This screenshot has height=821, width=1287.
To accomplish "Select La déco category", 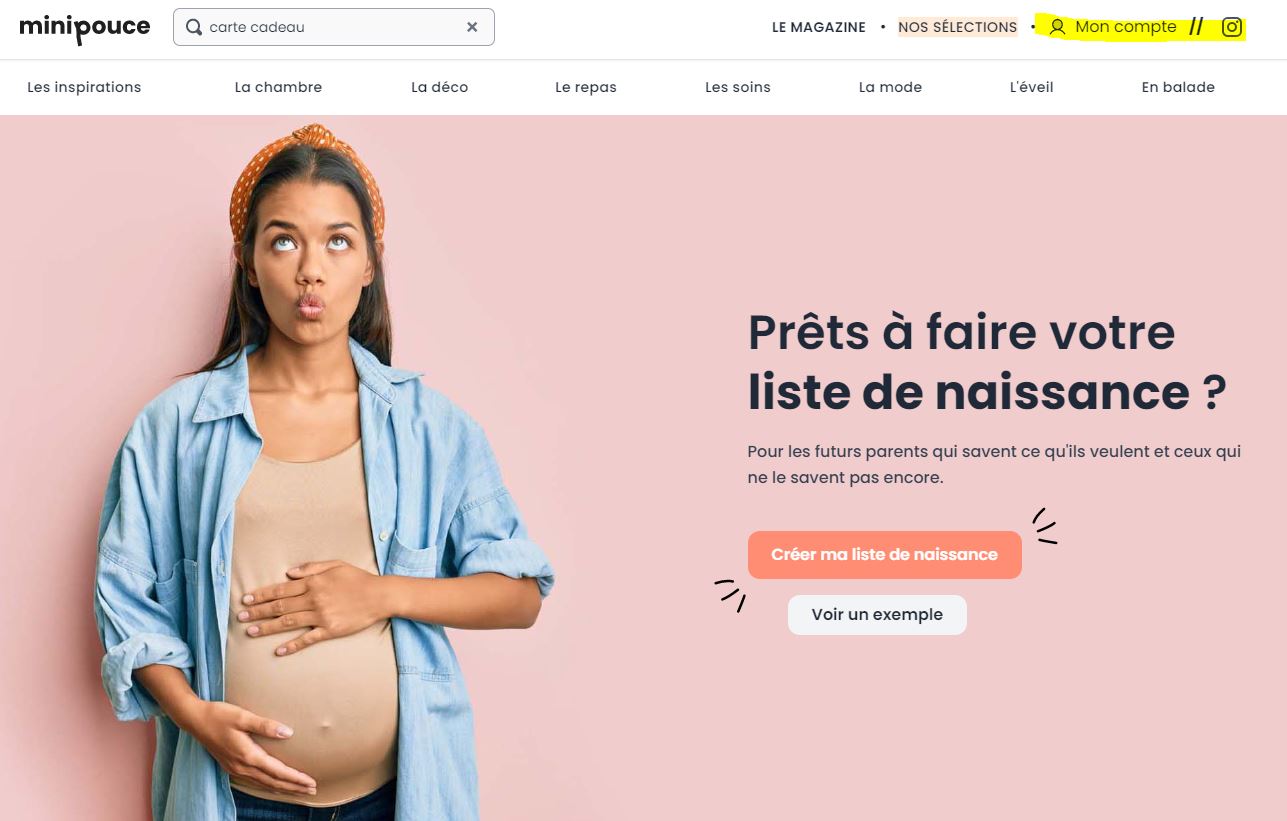I will (x=439, y=87).
